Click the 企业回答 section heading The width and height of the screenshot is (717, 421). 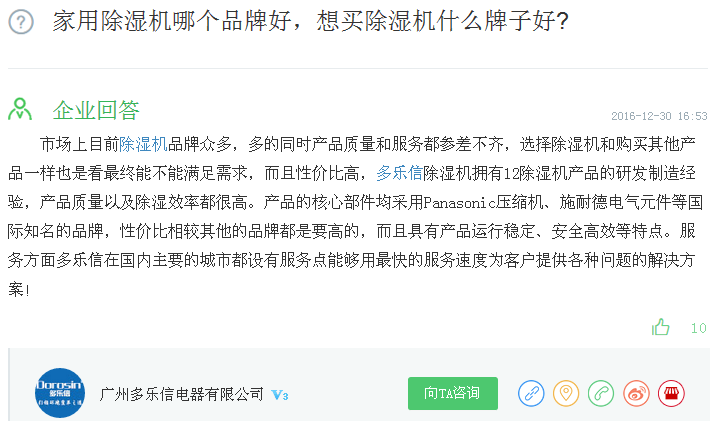pyautogui.click(x=96, y=110)
